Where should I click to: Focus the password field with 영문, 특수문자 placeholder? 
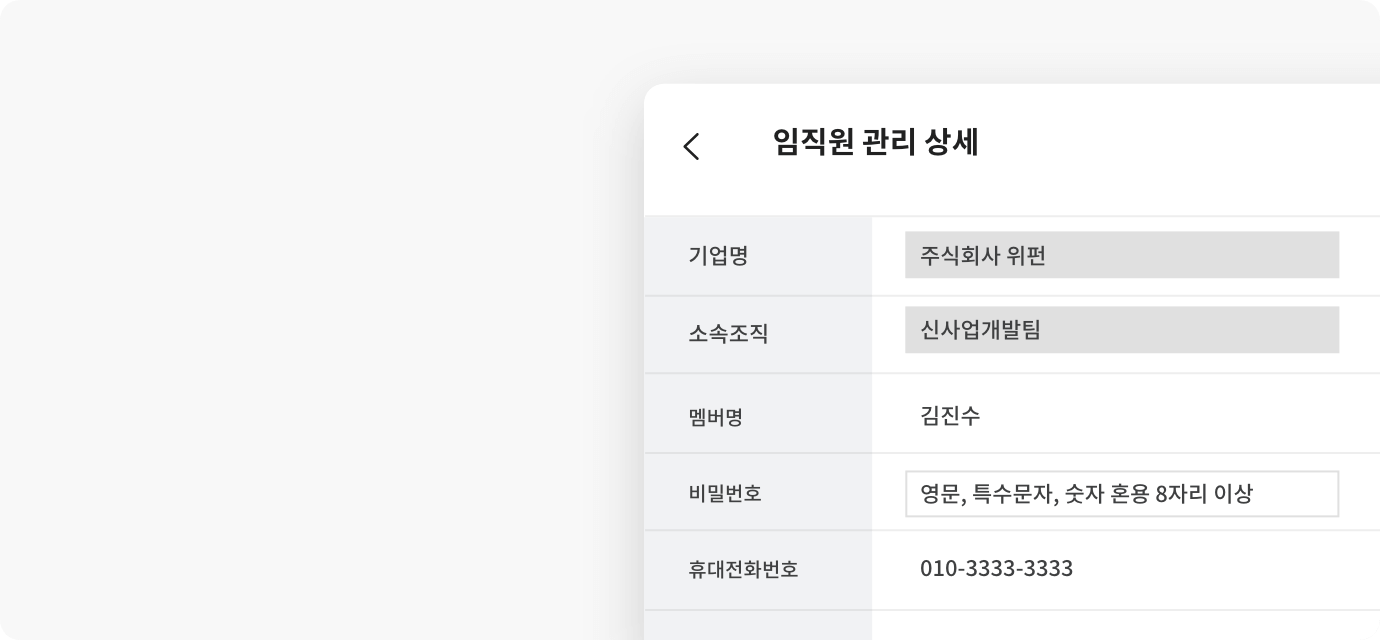pyautogui.click(x=1122, y=494)
